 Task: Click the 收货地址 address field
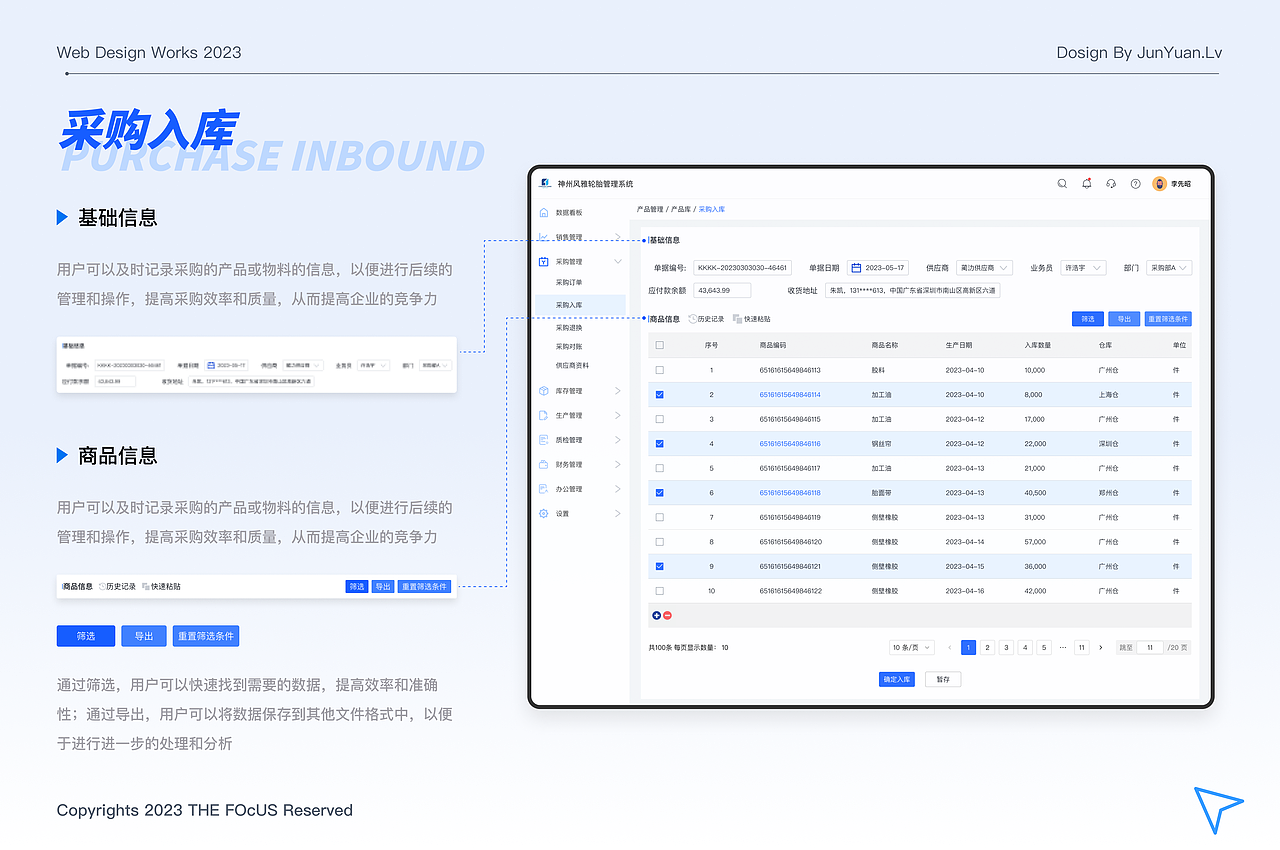coord(912,290)
